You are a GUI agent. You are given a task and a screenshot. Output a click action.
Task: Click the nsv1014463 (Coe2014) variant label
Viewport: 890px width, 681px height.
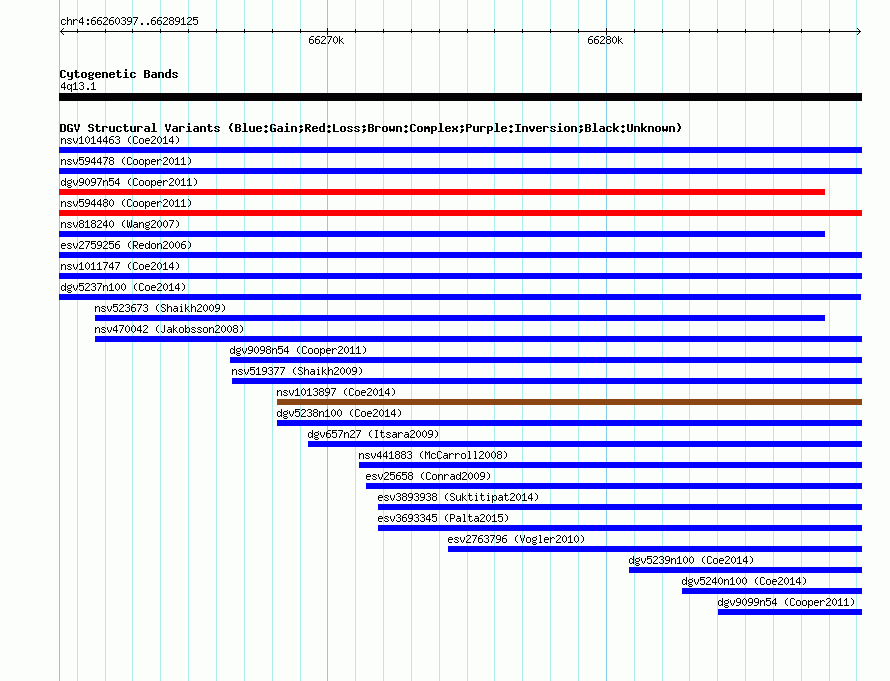pyautogui.click(x=120, y=140)
